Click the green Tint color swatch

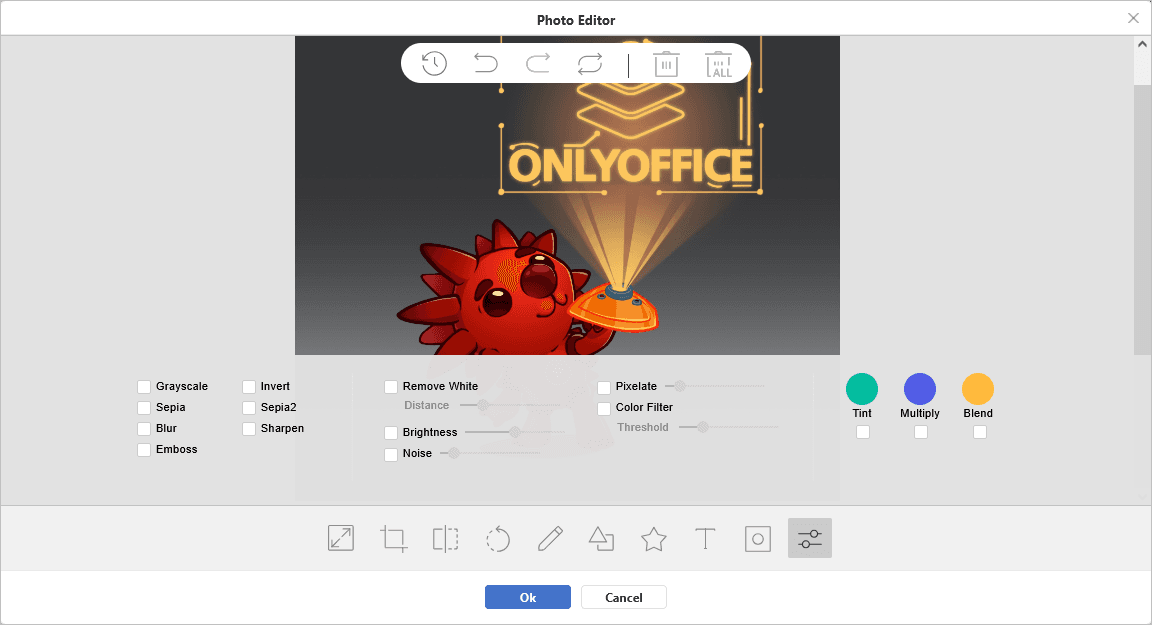tap(861, 387)
